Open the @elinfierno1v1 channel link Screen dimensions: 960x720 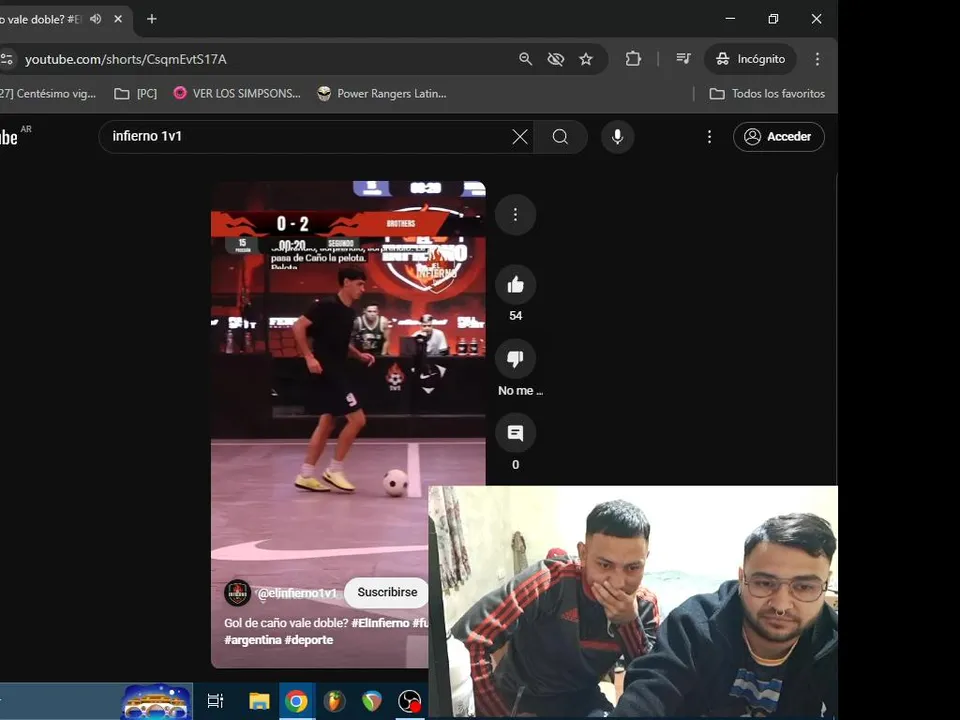297,593
